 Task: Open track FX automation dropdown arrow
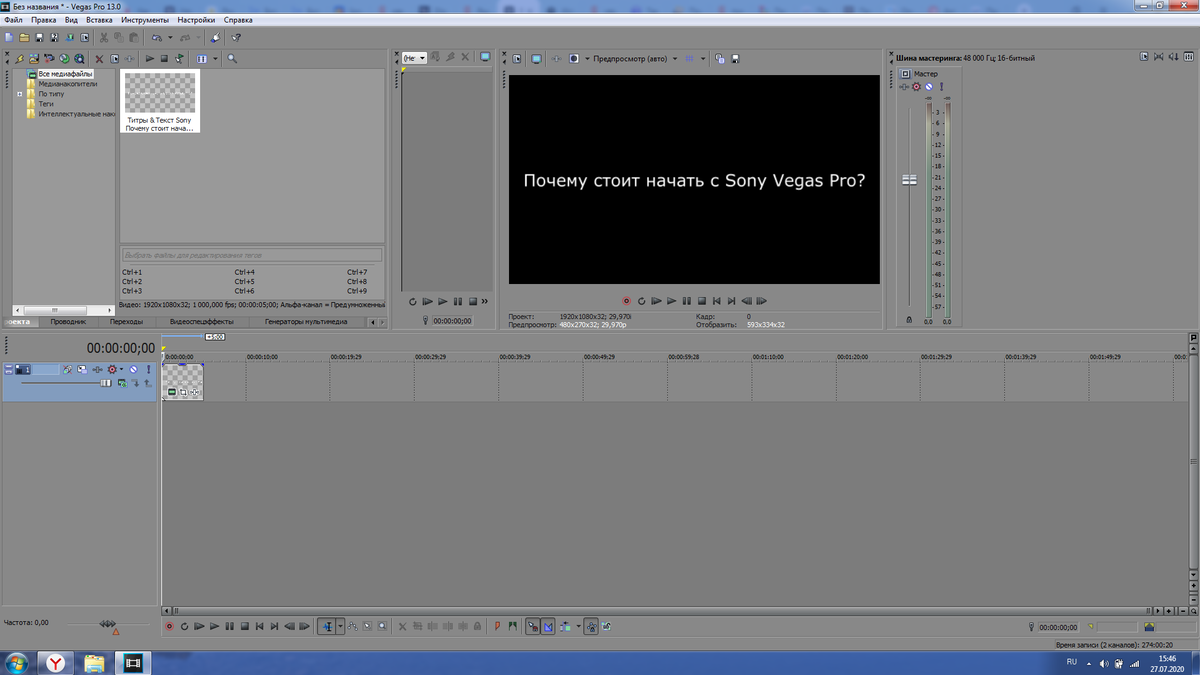click(121, 369)
